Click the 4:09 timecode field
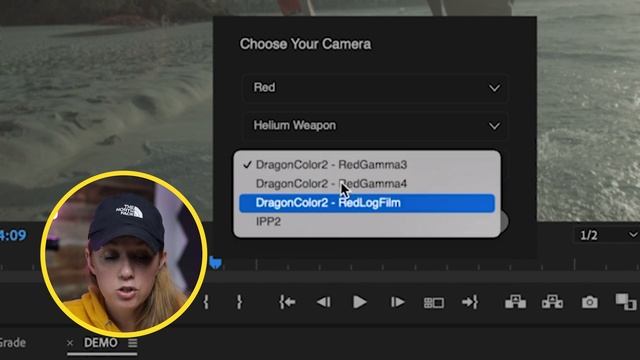The width and height of the screenshot is (640, 360). 13,236
